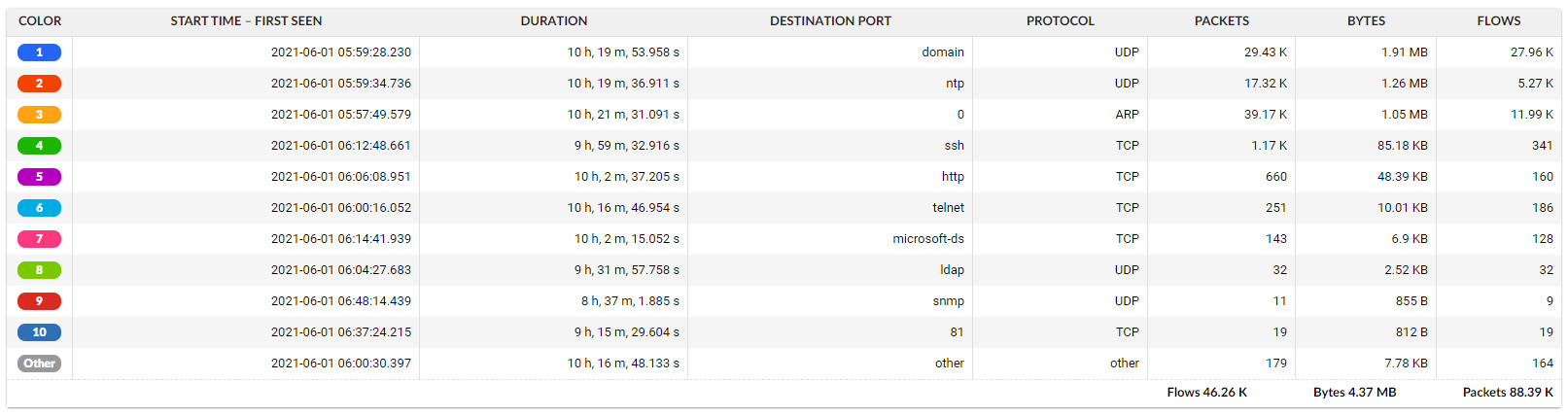Click the Start Time – First Seen header
The image size is (1568, 416).
[x=246, y=21]
